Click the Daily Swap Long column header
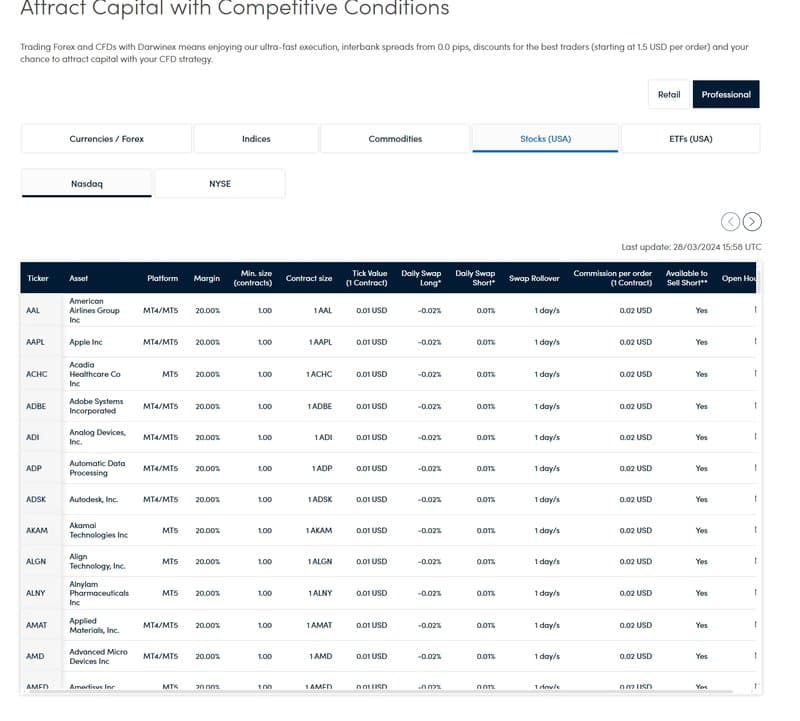 click(421, 278)
